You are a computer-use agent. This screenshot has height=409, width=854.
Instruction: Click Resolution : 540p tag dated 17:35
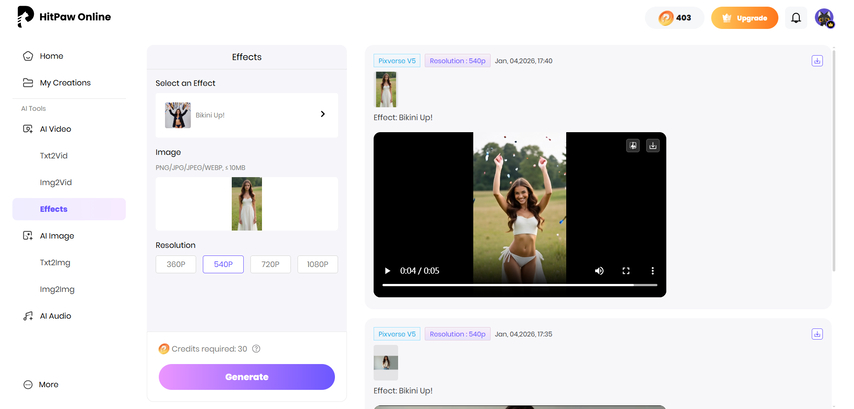(x=458, y=334)
